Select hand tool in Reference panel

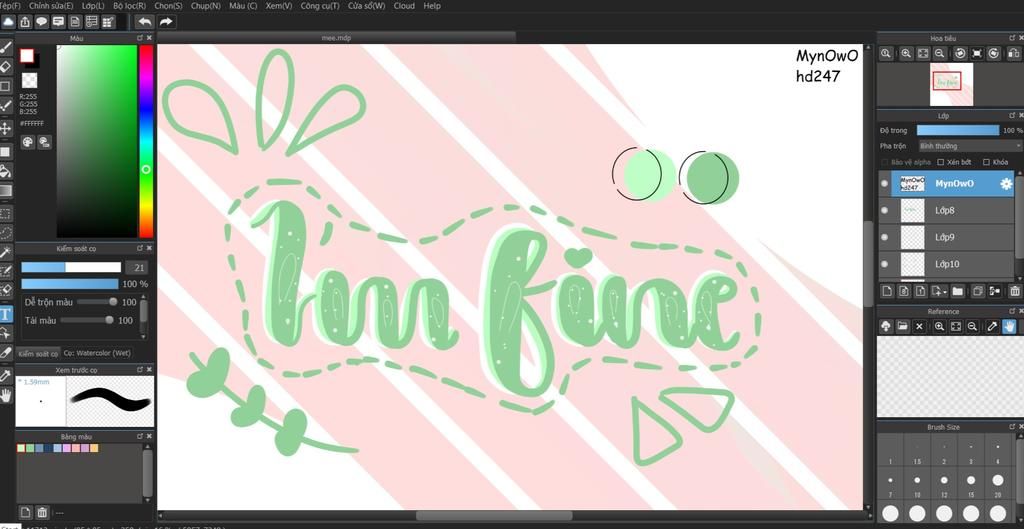(1010, 326)
